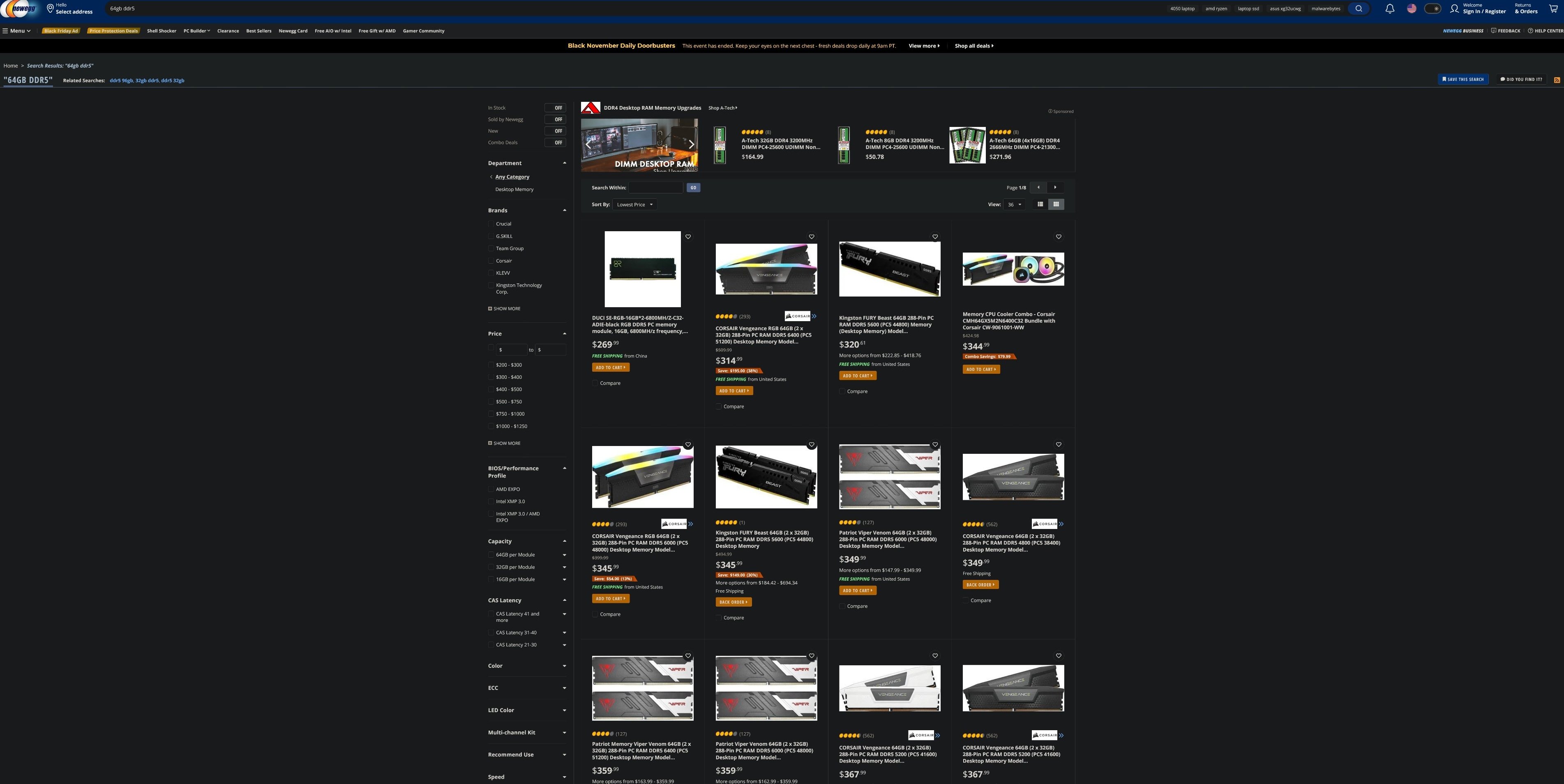
Task: Open the Sort By Lowest Price dropdown
Action: [x=634, y=205]
